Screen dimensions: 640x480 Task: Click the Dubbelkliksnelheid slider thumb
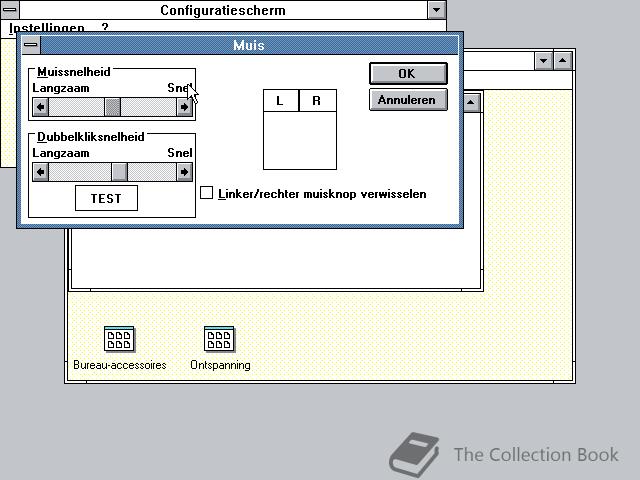pos(120,172)
